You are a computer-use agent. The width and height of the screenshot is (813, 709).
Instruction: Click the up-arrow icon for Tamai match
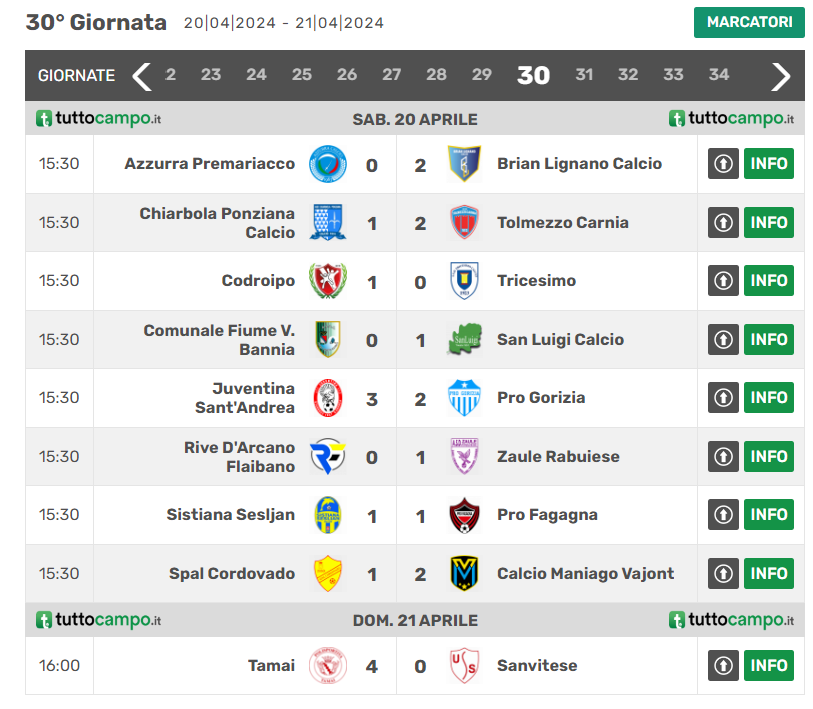coord(723,666)
